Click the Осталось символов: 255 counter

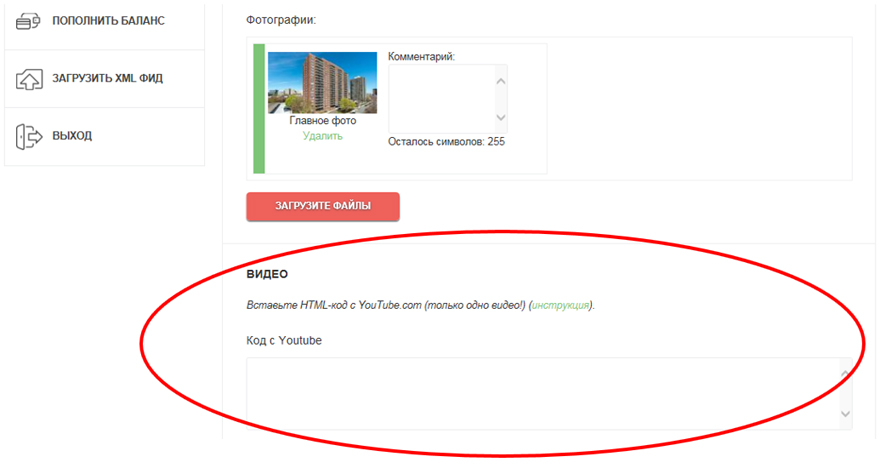pos(446,142)
